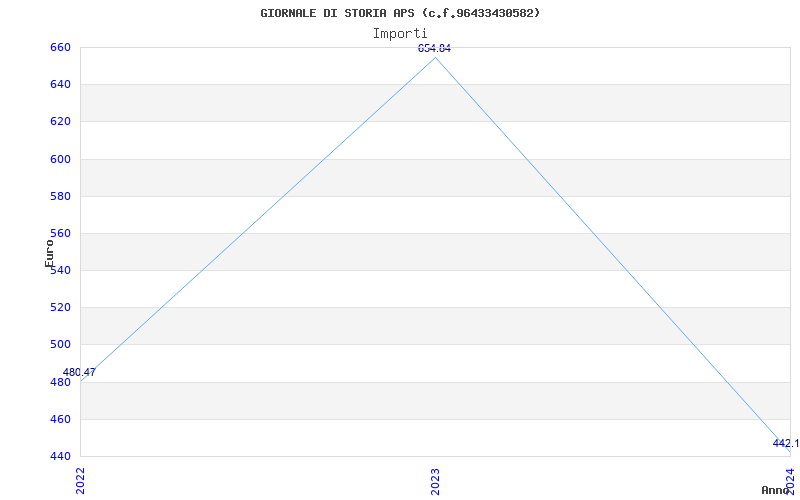Image resolution: width=800 pixels, height=500 pixels.
Task: Click the 2022 x-axis label
Action: pyautogui.click(x=81, y=481)
